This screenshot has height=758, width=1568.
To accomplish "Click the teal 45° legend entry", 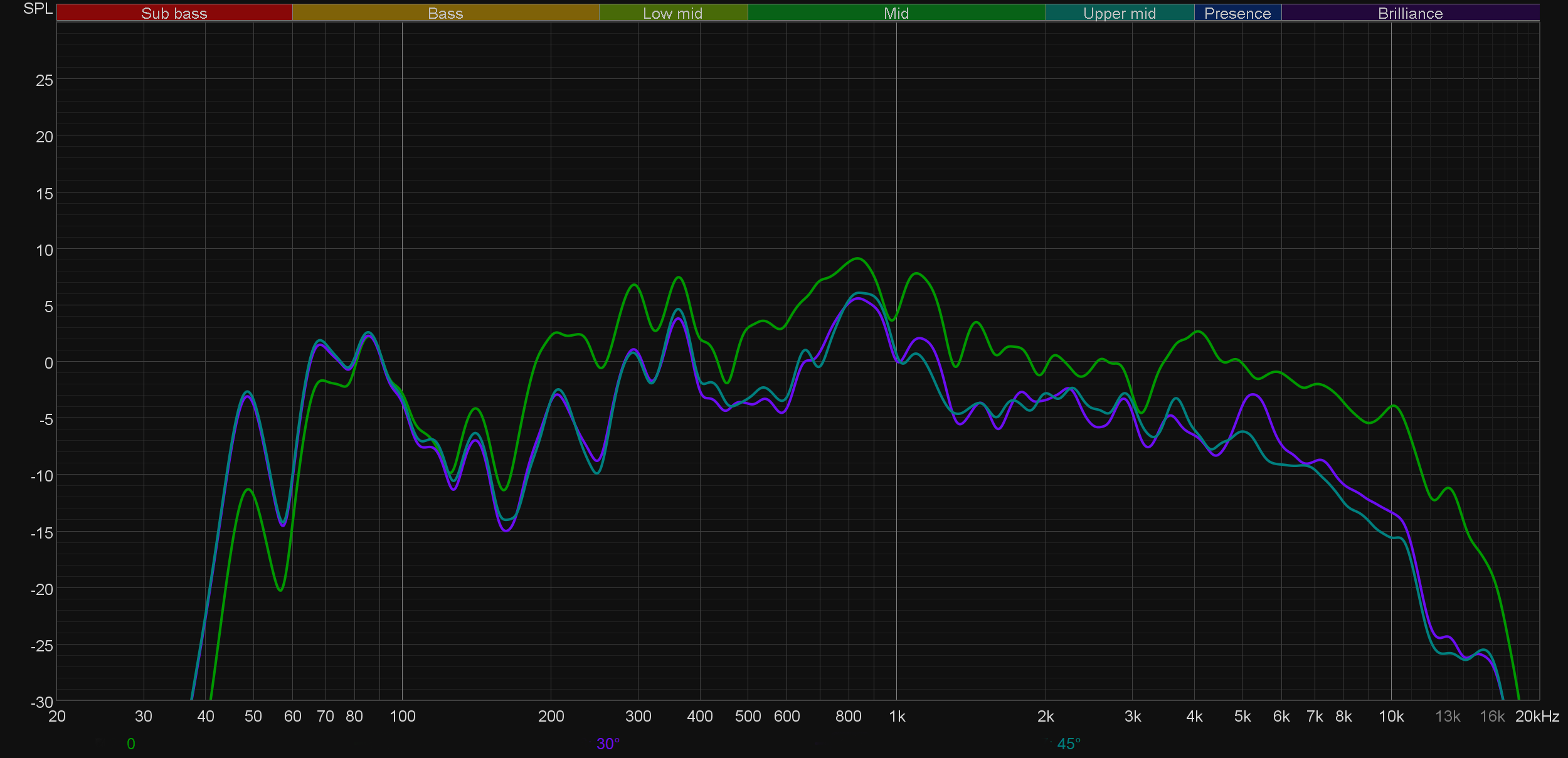I will (1068, 744).
